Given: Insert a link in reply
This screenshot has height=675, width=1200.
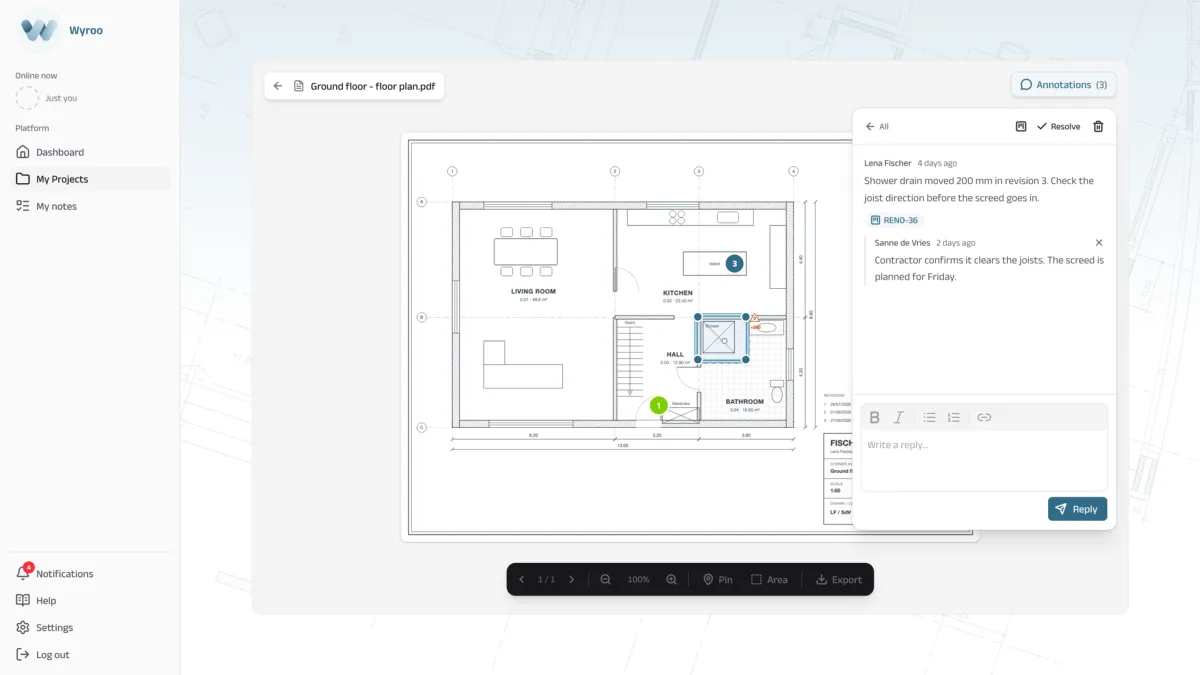Looking at the screenshot, I should pyautogui.click(x=984, y=417).
